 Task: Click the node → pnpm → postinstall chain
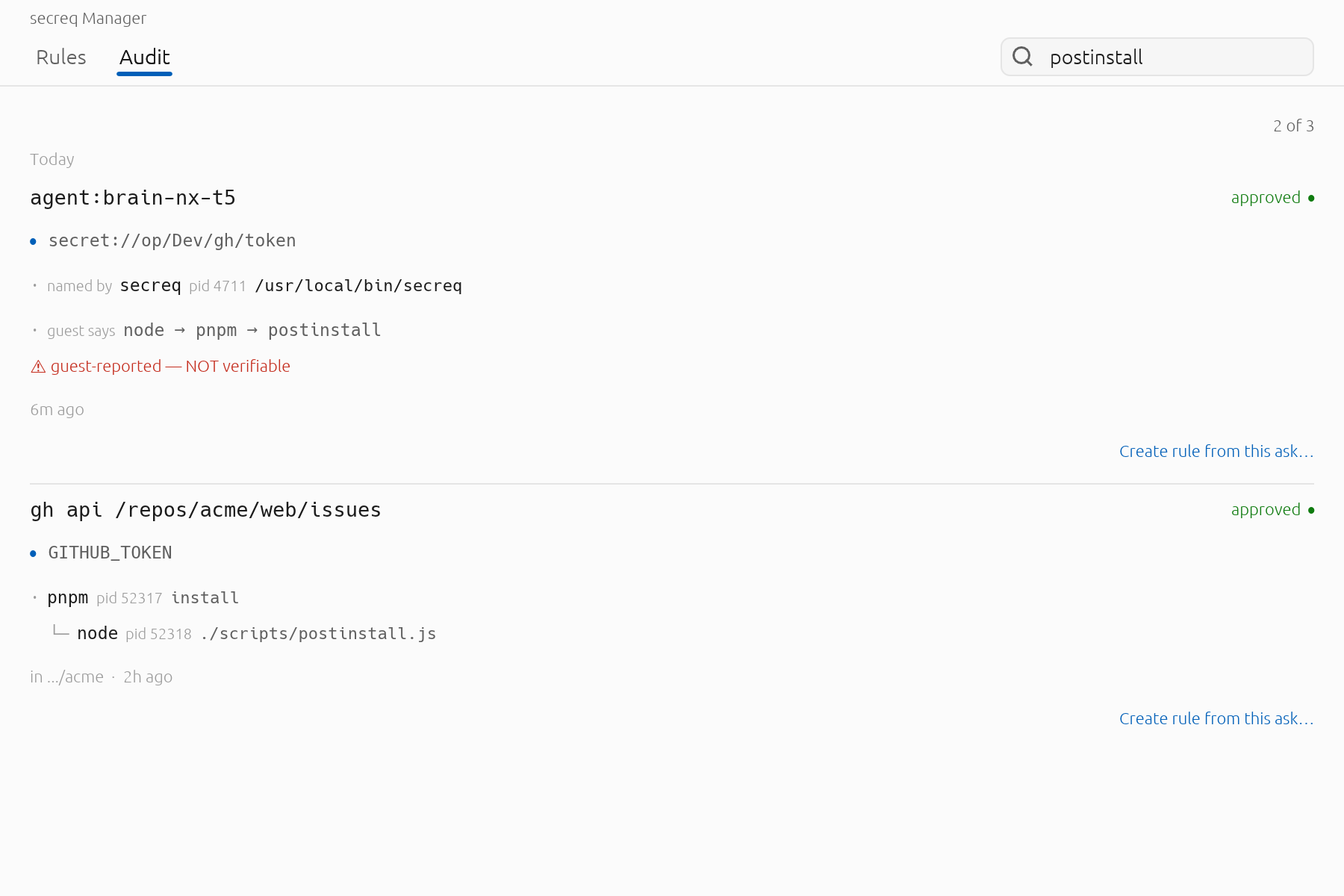pos(252,330)
